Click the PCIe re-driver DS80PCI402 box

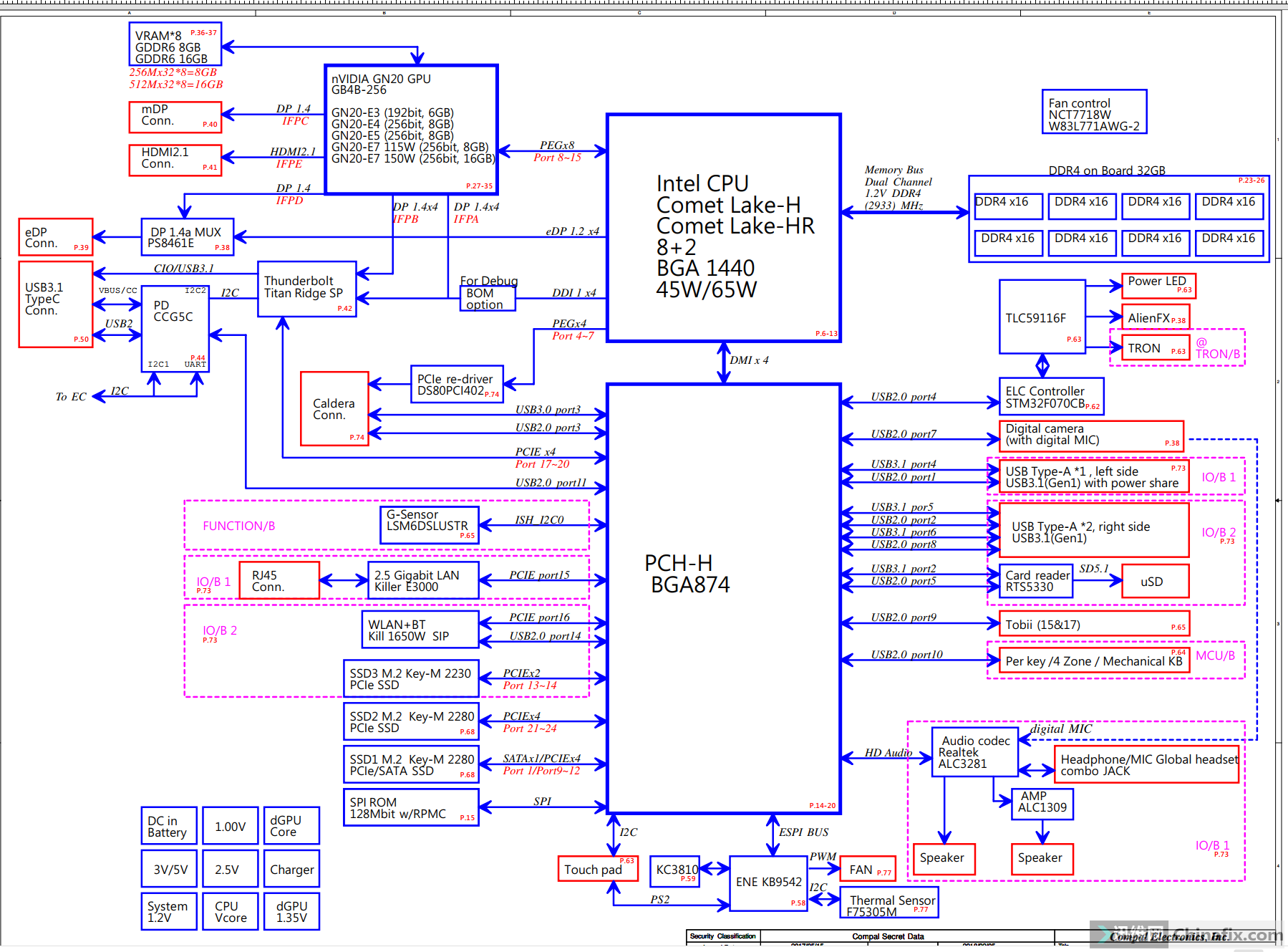point(457,385)
